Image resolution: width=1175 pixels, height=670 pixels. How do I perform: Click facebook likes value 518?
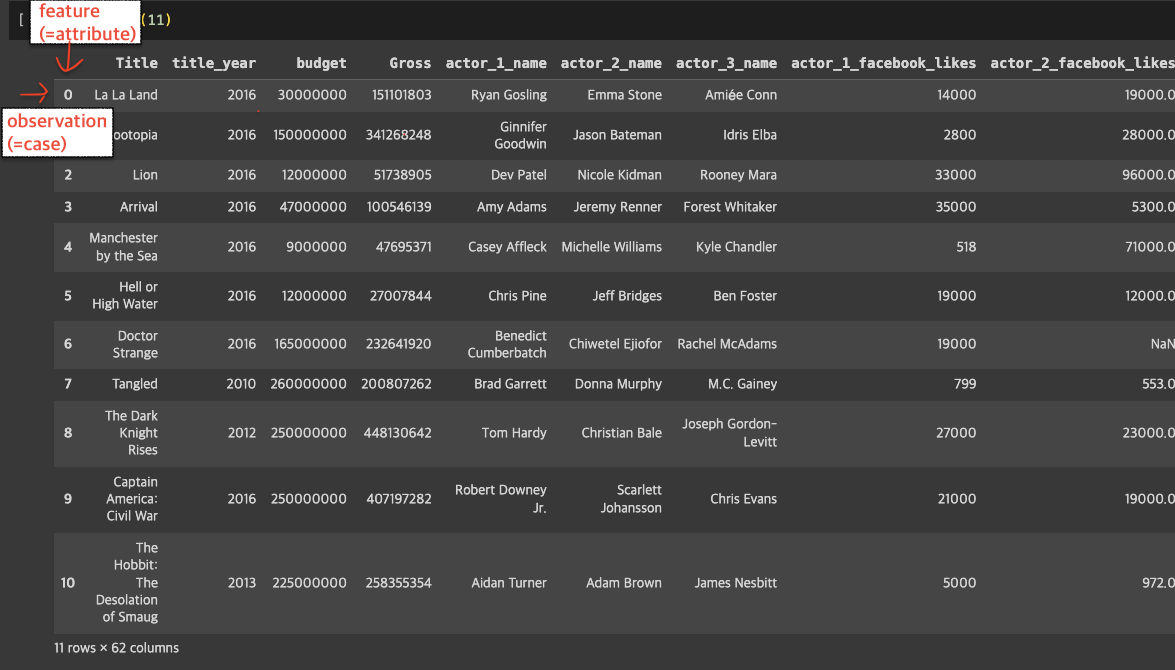point(966,247)
